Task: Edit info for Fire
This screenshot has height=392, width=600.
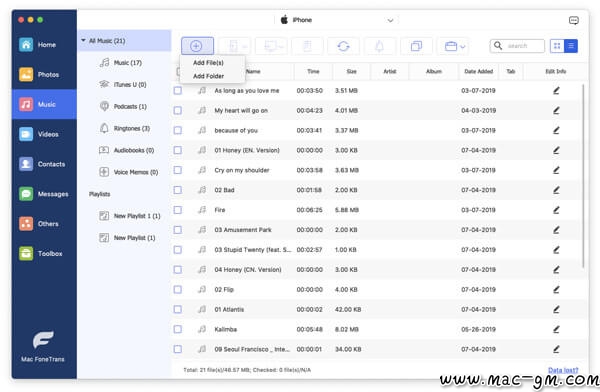Action: [556, 210]
